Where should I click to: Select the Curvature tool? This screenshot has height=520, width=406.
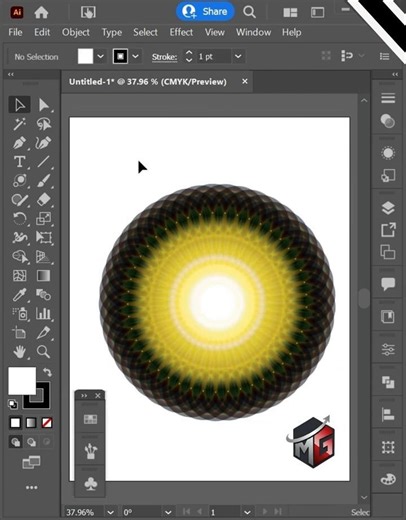pos(43,143)
